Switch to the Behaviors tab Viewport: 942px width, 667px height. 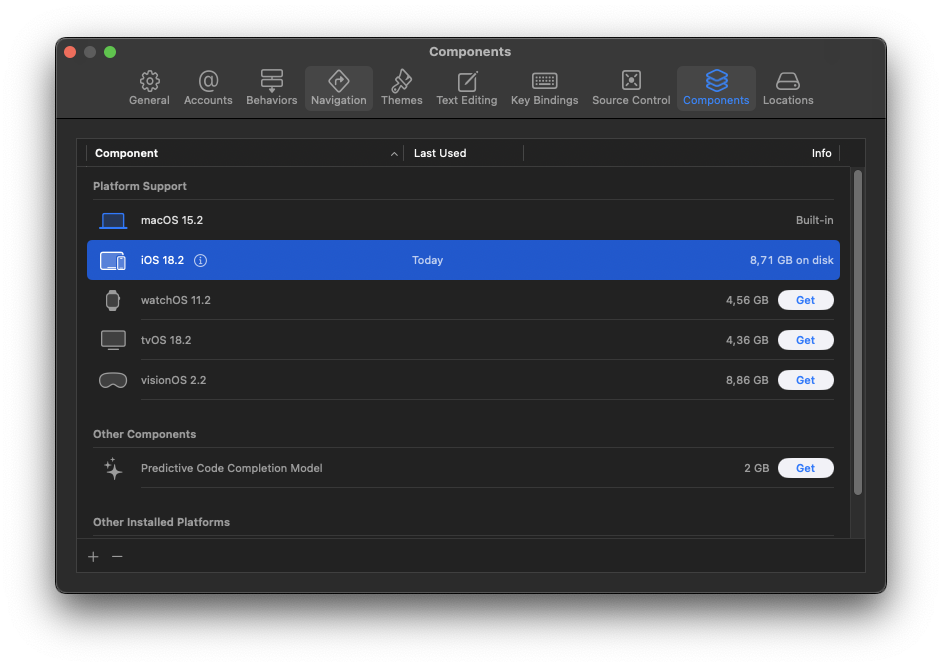272,88
